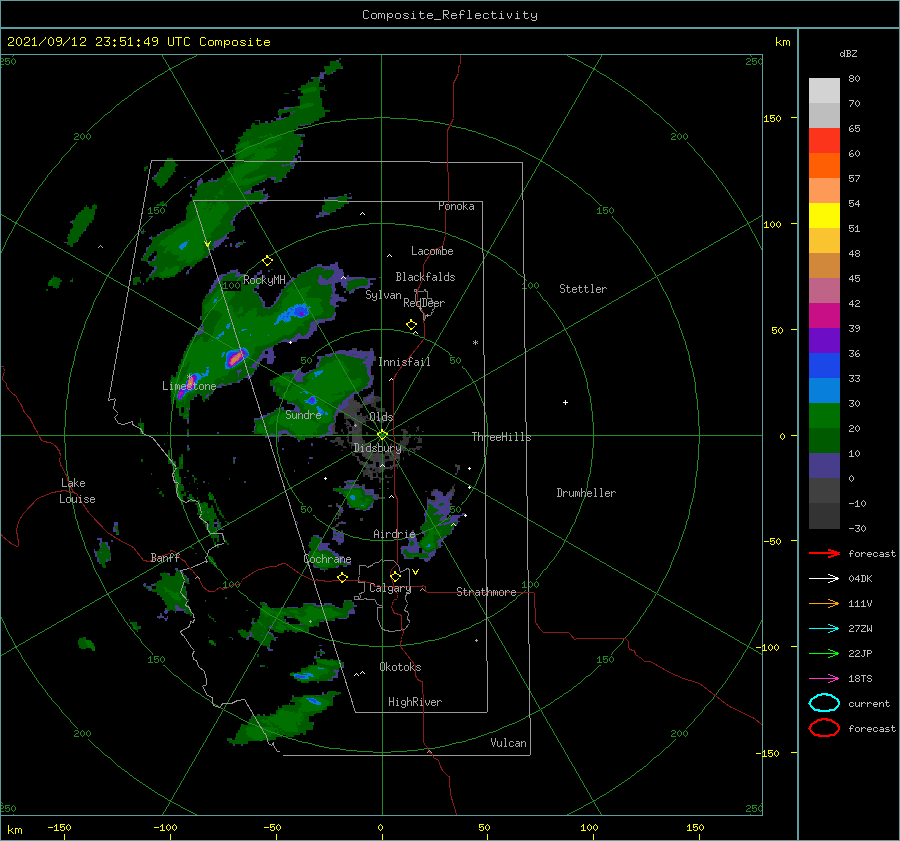This screenshot has height=841, width=900.
Task: Click the Ponoka town label
Action: point(456,206)
